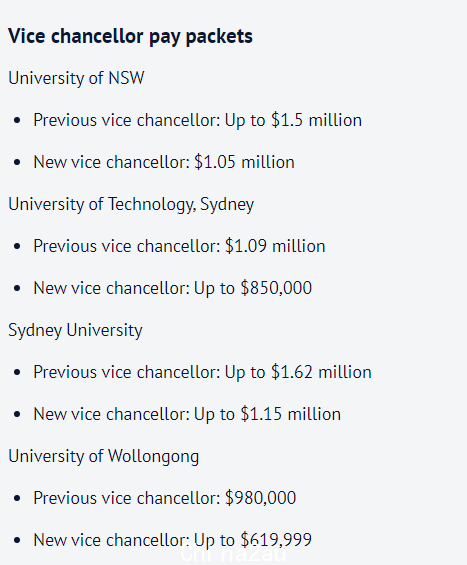Click New vice chancellor: Up to $1.15 million
Screen dimensions: 467x565
(187, 414)
